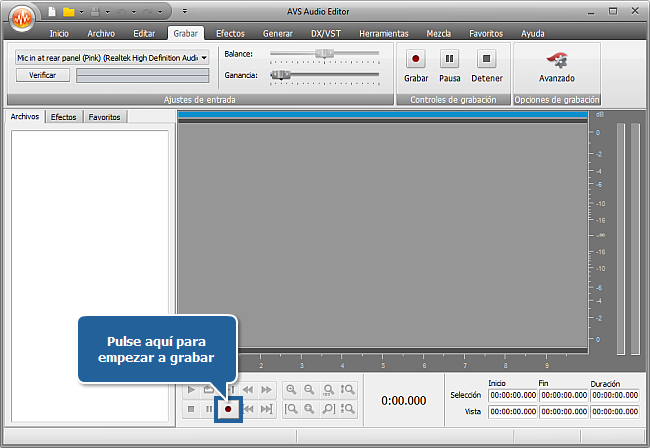Image resolution: width=650 pixels, height=448 pixels.
Task: Open the dropdown arrow beside the folder icon
Action: 81,12
